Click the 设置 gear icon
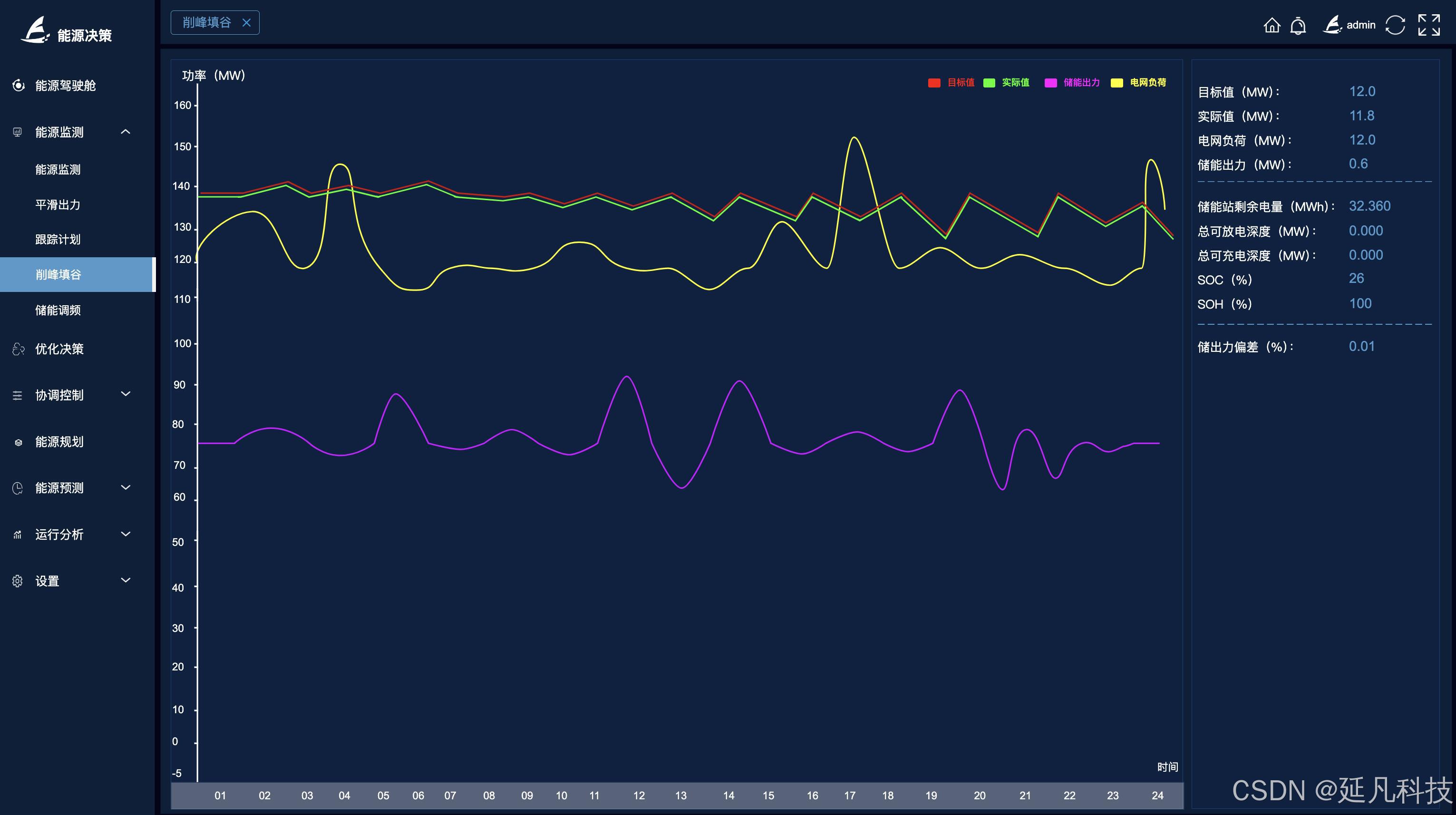The width and height of the screenshot is (1456, 815). click(18, 581)
